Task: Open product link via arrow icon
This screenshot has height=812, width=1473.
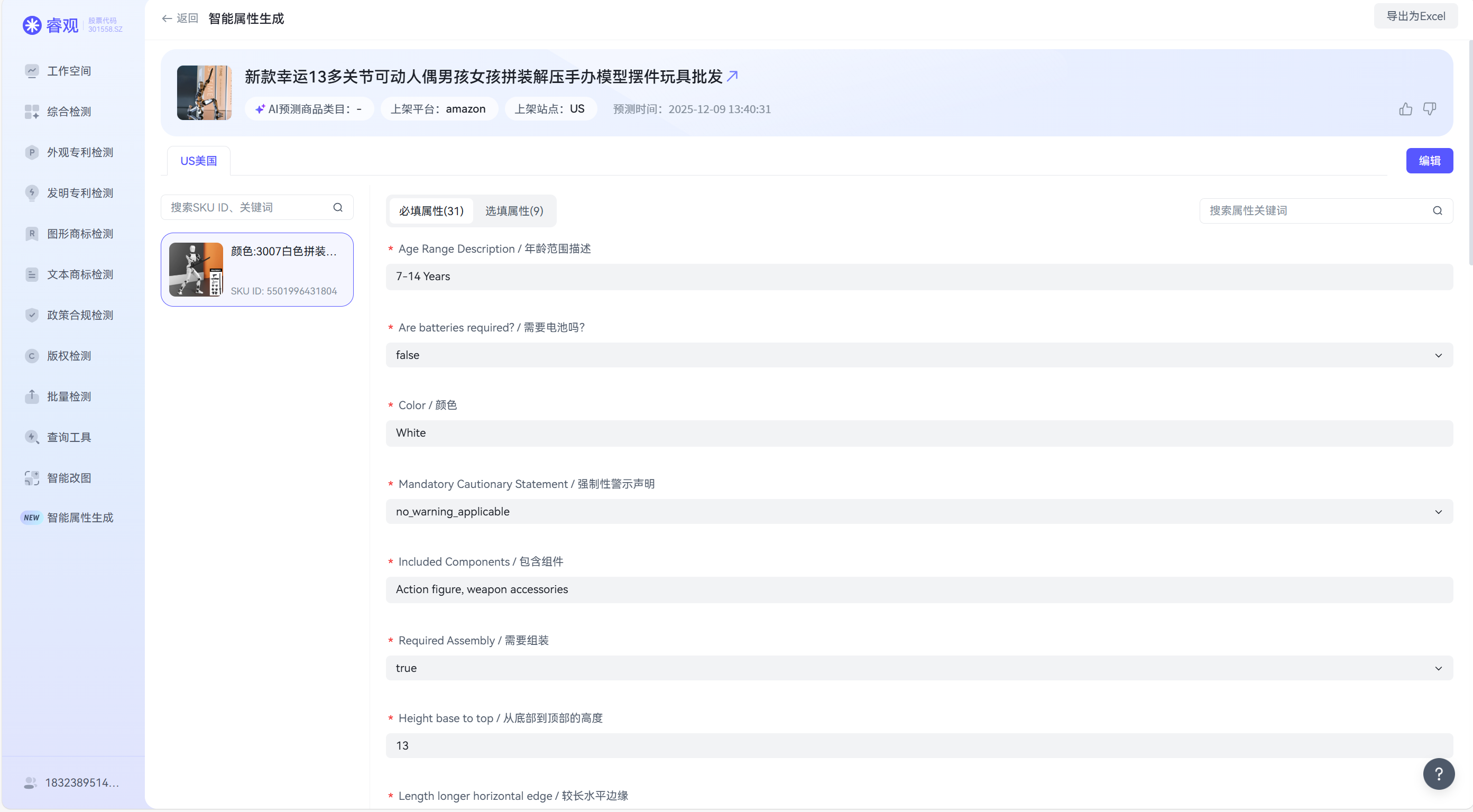Action: (732, 76)
